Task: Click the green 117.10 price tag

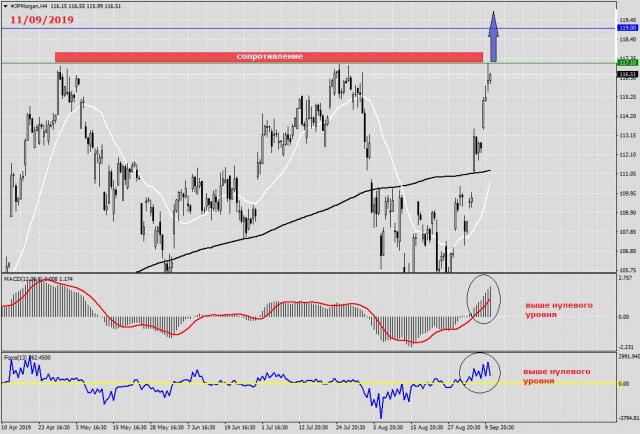Action: pos(627,63)
